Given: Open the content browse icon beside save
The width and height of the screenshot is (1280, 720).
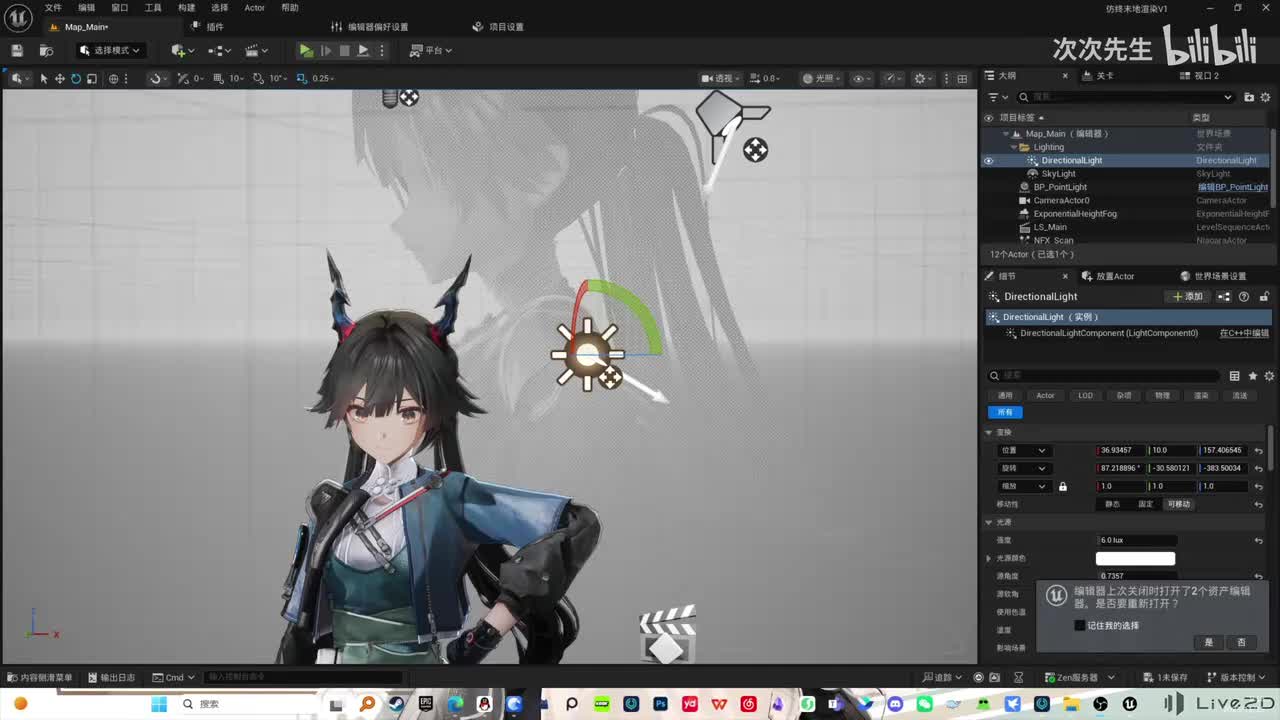Looking at the screenshot, I should click(46, 50).
